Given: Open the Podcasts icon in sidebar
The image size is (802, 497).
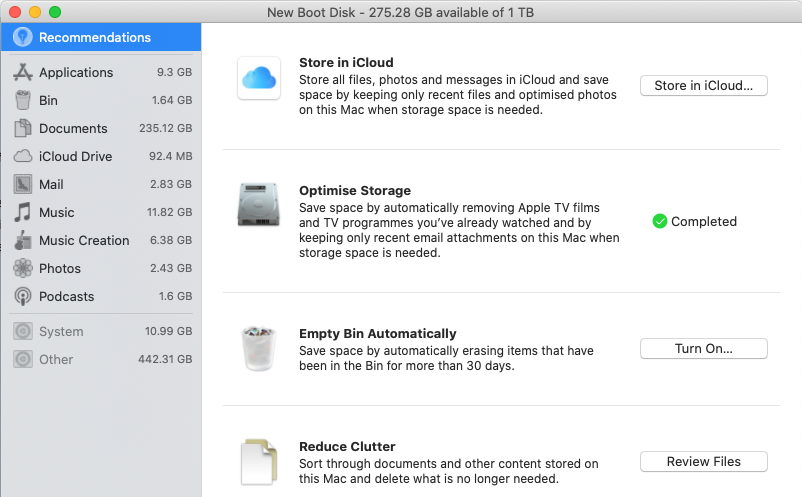Looking at the screenshot, I should click(23, 296).
